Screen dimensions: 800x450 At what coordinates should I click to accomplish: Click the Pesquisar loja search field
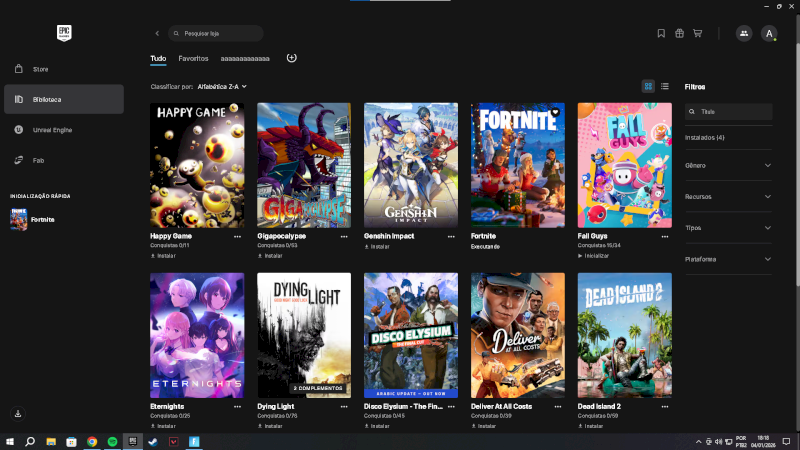(x=216, y=33)
